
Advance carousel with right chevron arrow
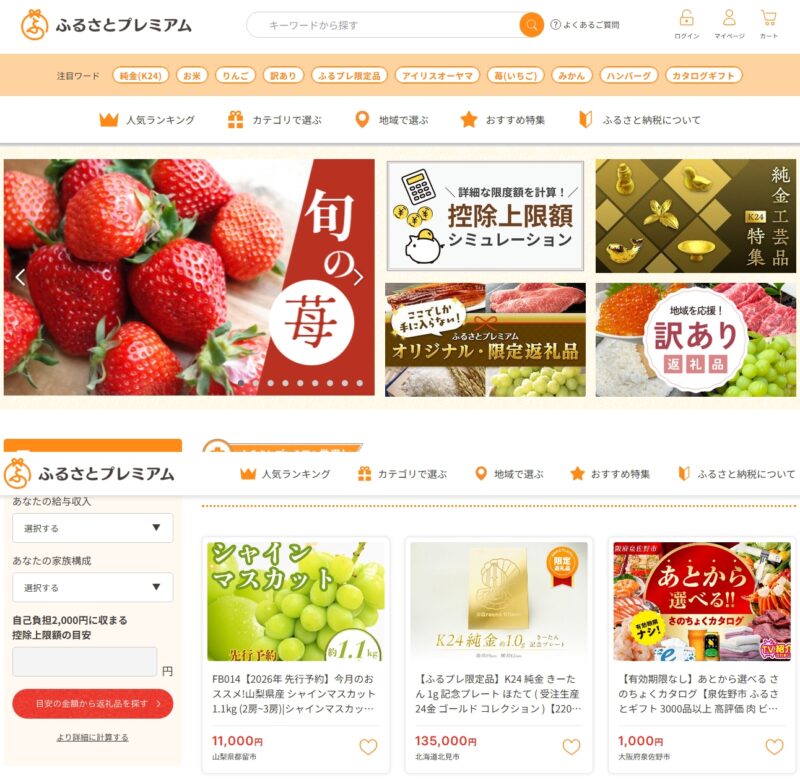point(358,277)
